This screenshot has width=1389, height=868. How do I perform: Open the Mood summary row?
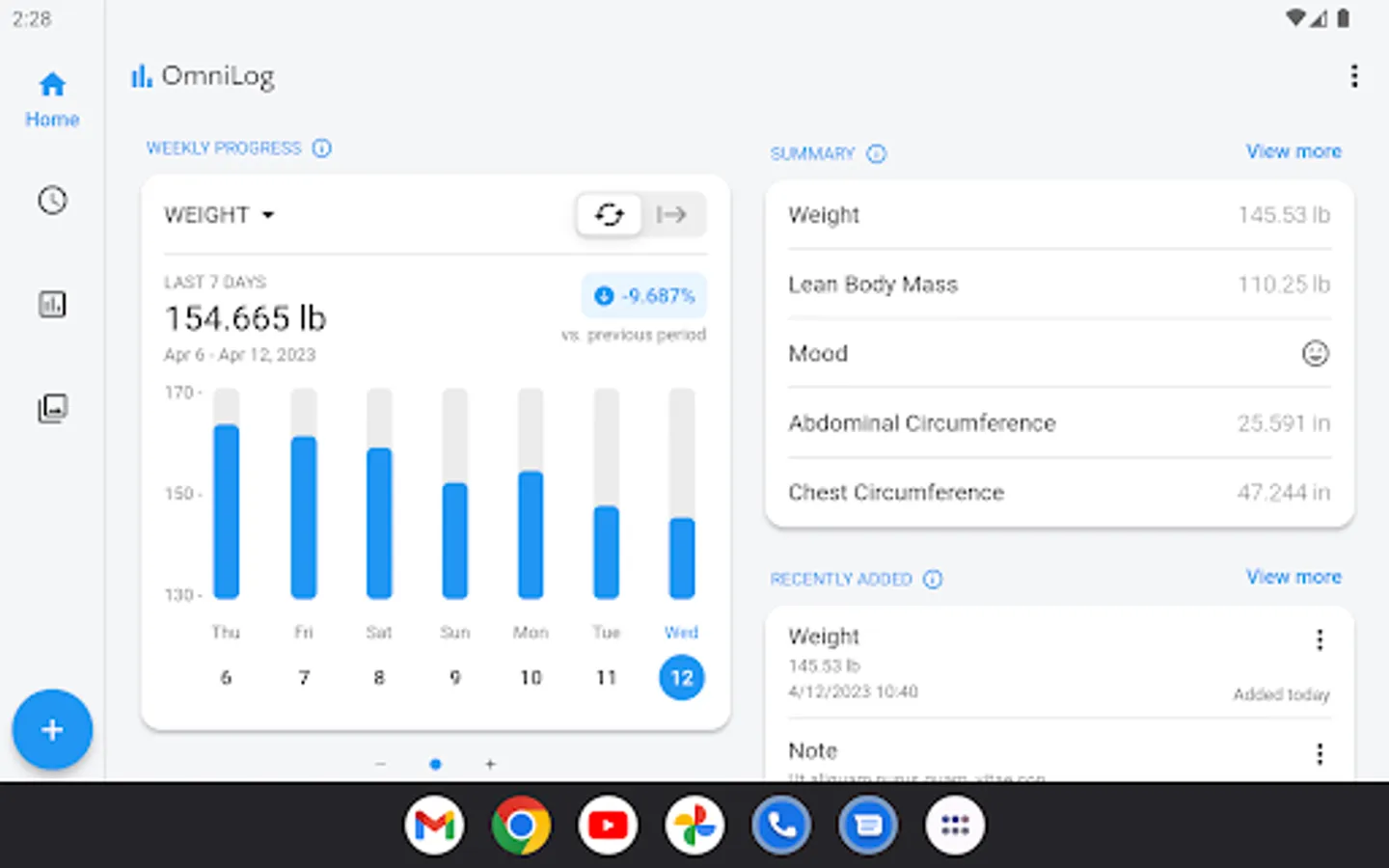[x=1059, y=354]
